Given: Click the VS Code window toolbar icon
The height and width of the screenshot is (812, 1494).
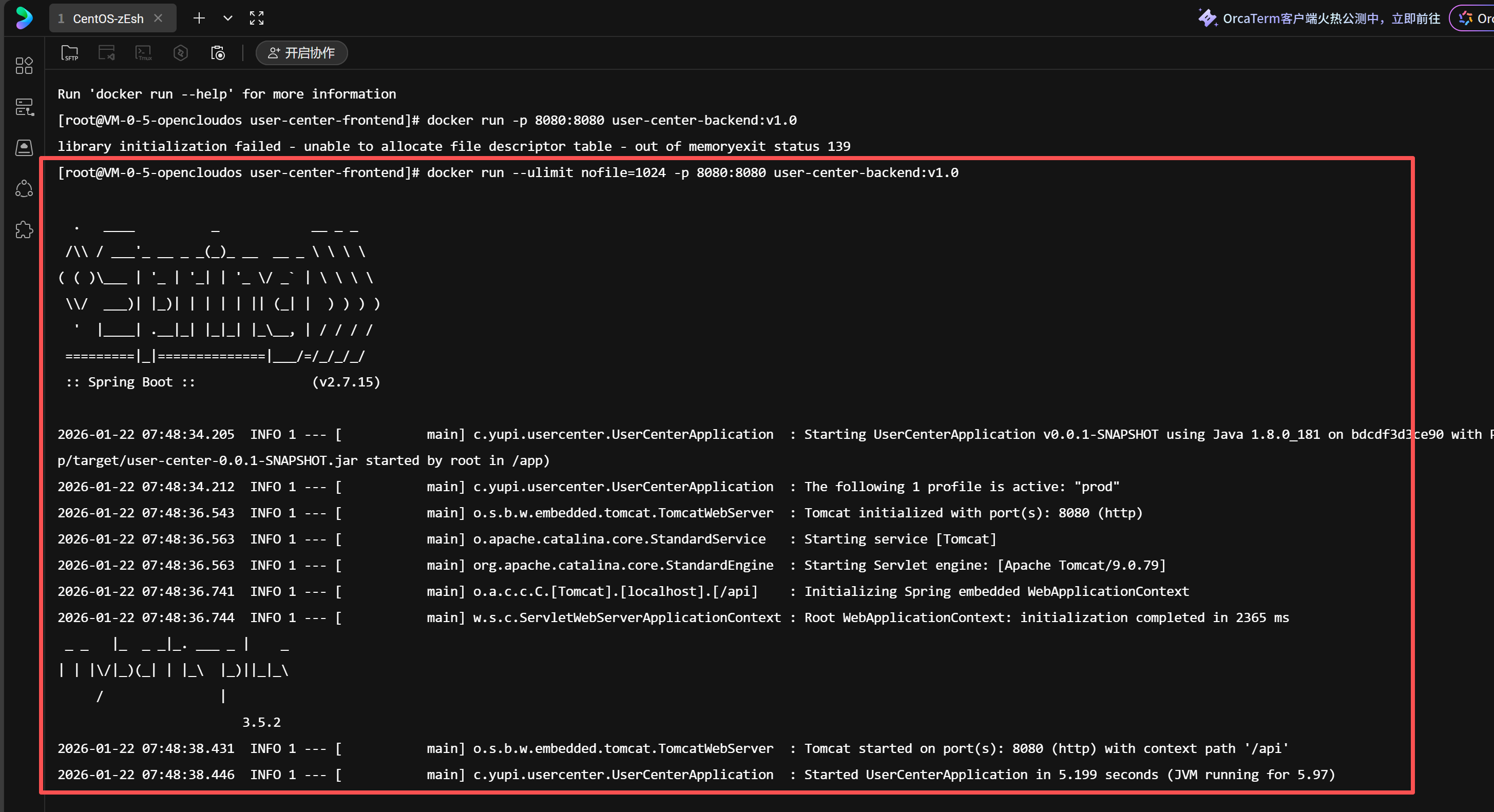Looking at the screenshot, I should click(106, 53).
